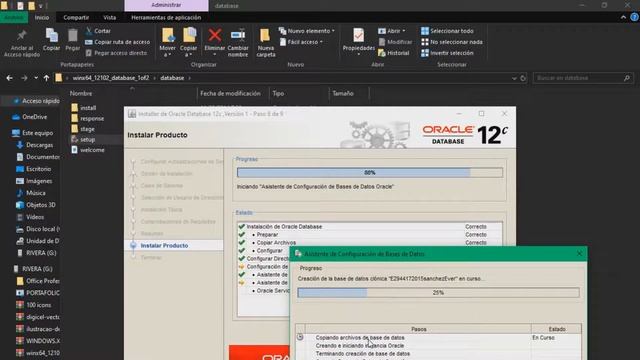Open Vídeos in the sidebar
The width and height of the screenshot is (640, 360).
[30, 217]
